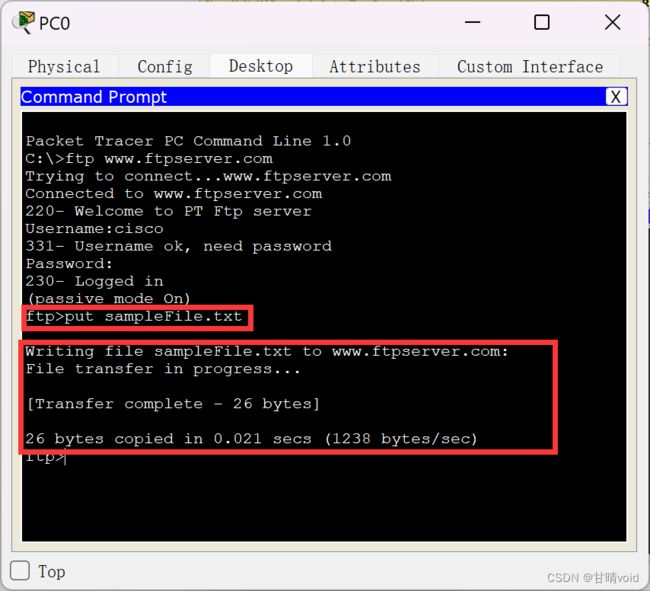Switch to the Config tab
The image size is (650, 591).
(x=165, y=66)
